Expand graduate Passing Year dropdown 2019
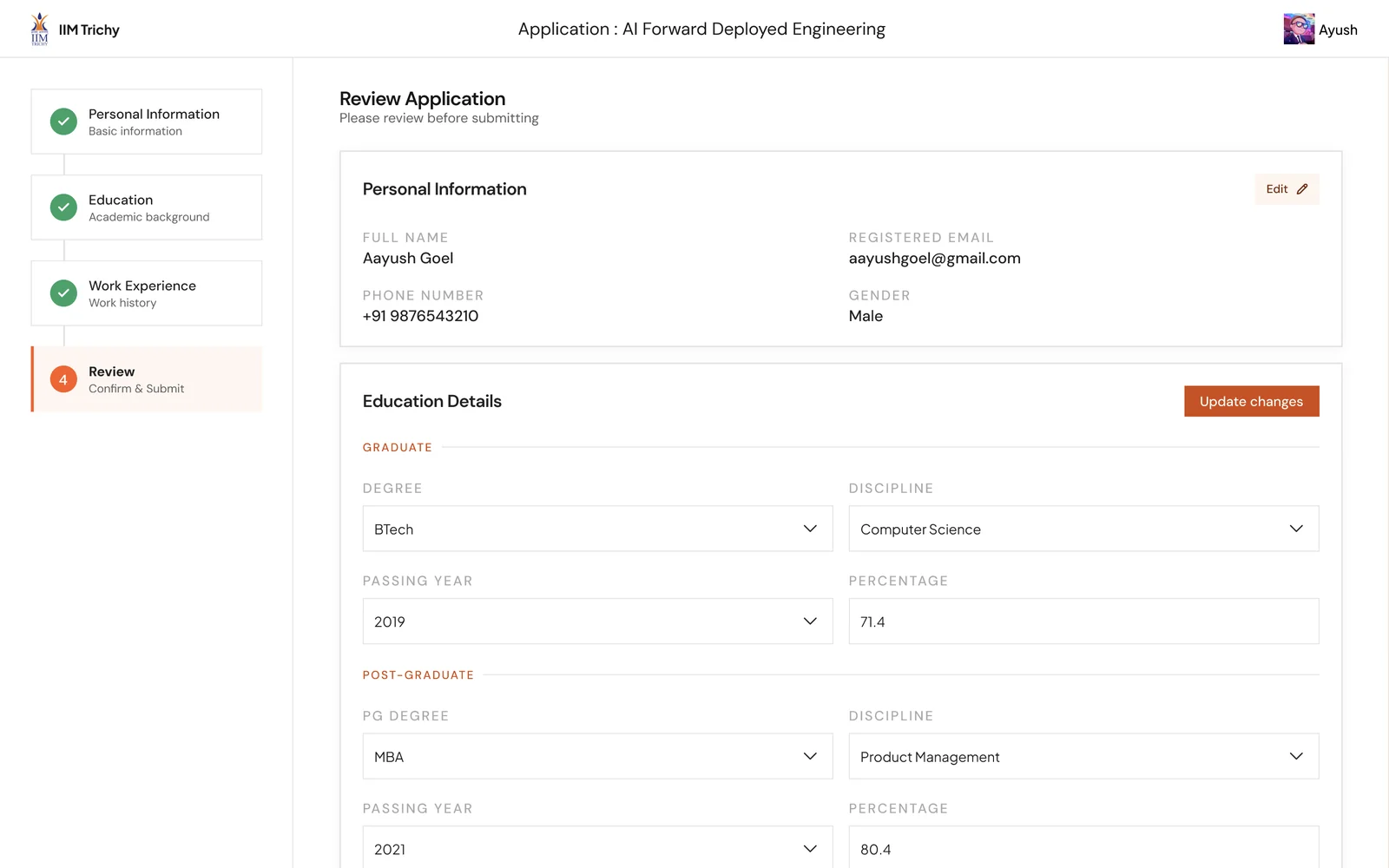The width and height of the screenshot is (1389, 868). (597, 621)
